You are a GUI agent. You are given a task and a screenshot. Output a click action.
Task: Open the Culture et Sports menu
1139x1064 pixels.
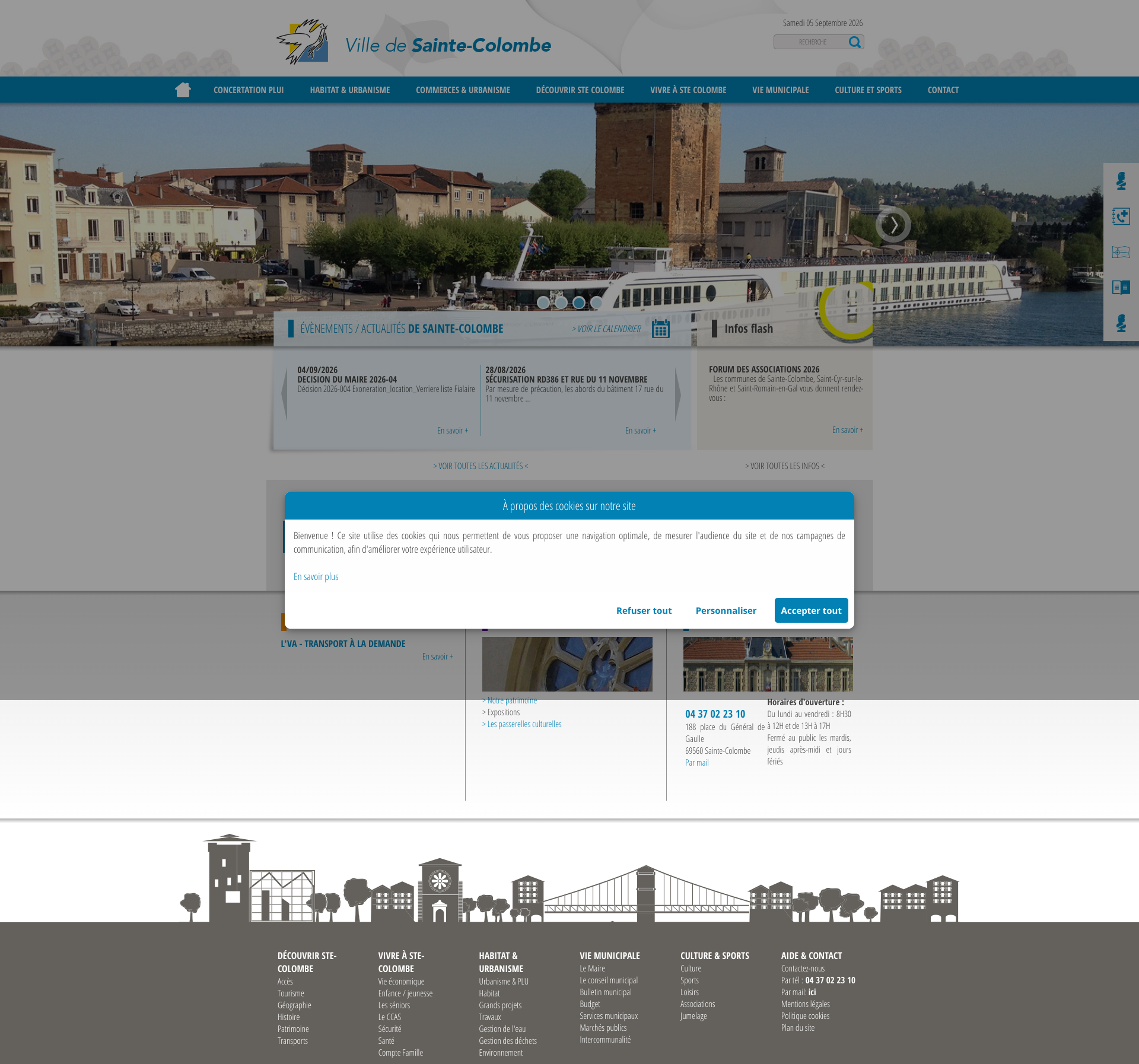tap(868, 90)
